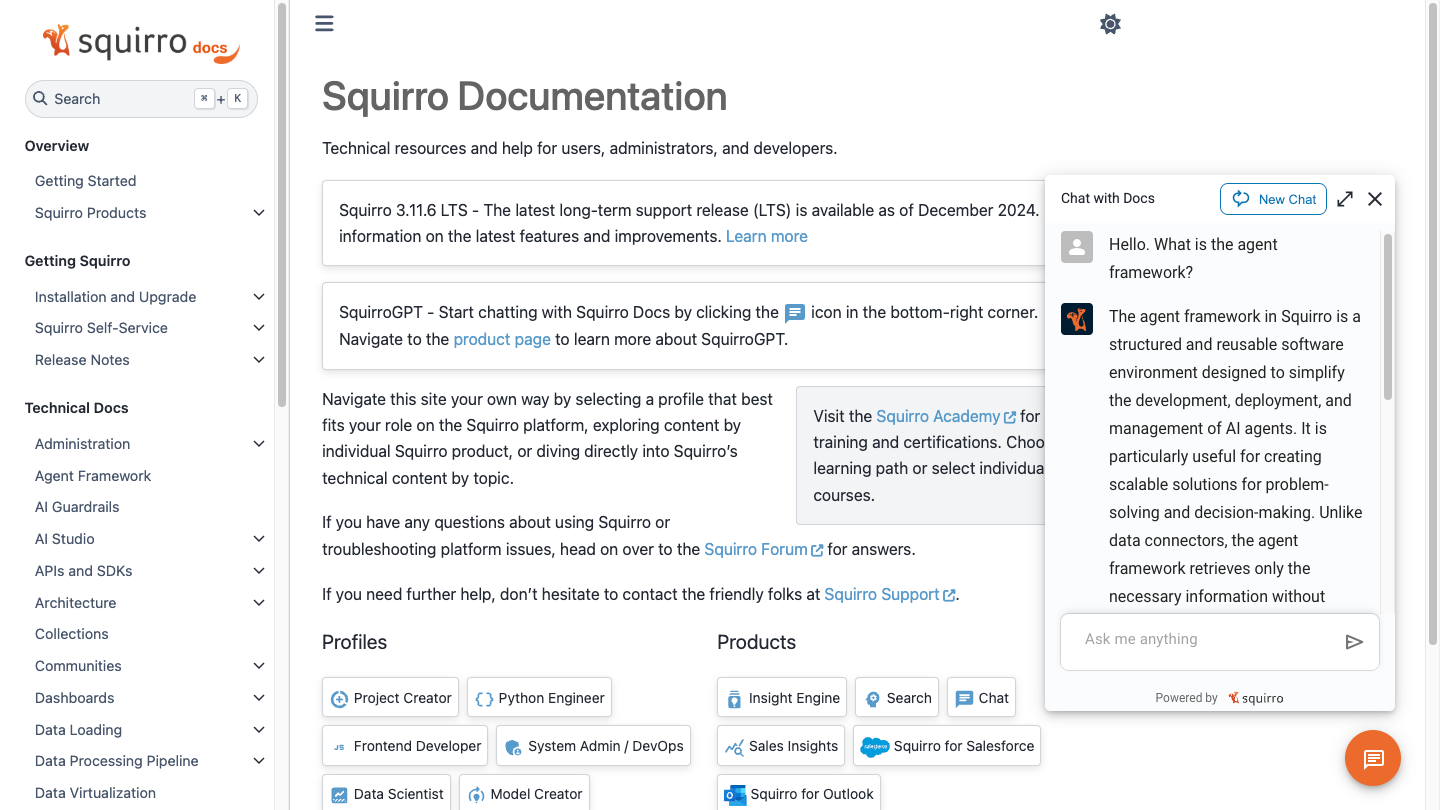Expand Release Notes chevron
The width and height of the screenshot is (1440, 810).
tap(259, 360)
